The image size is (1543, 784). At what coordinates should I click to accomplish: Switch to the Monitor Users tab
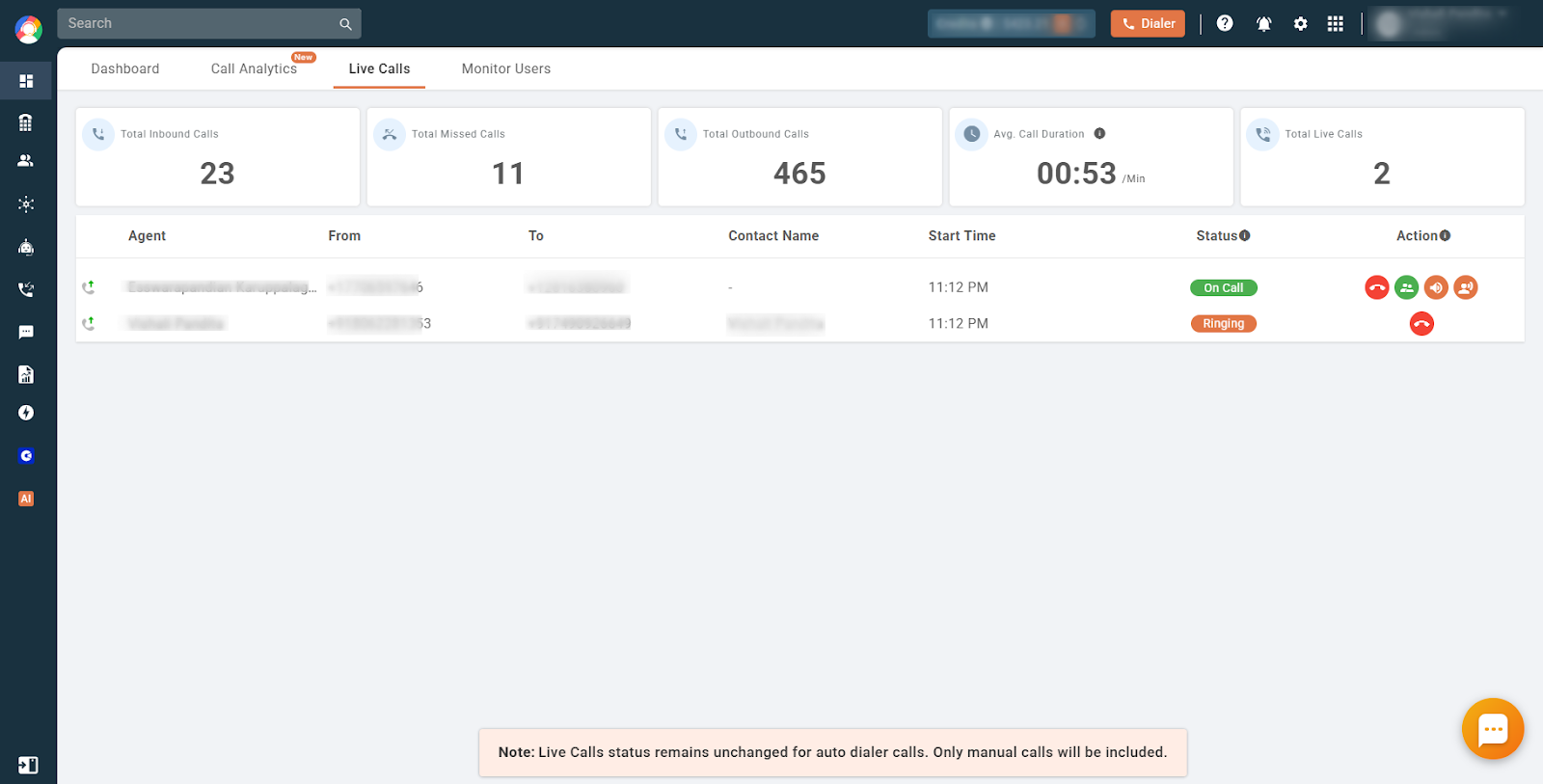click(x=506, y=68)
